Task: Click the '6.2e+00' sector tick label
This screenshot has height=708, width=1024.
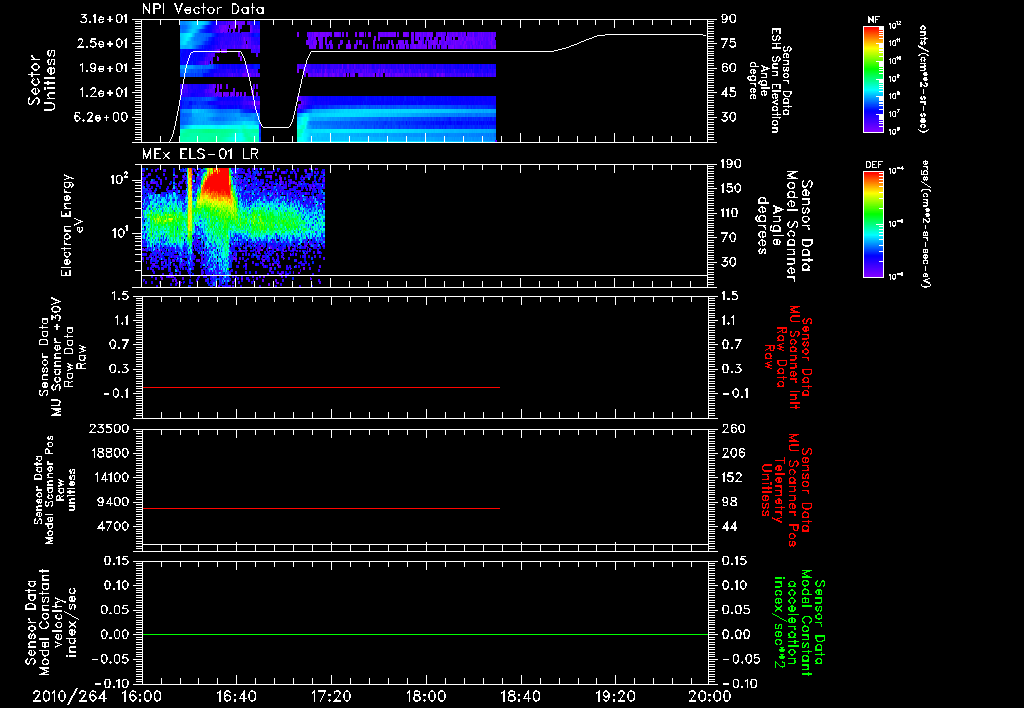Action: (x=103, y=117)
